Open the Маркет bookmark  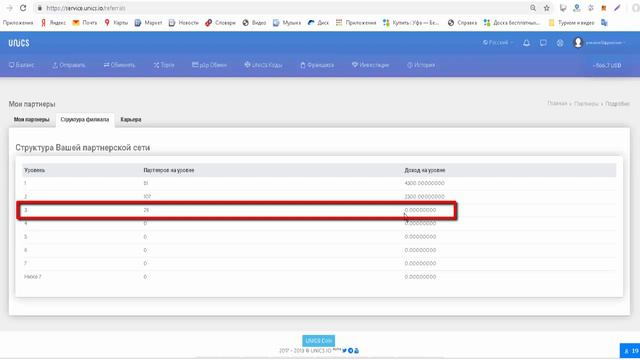149,23
